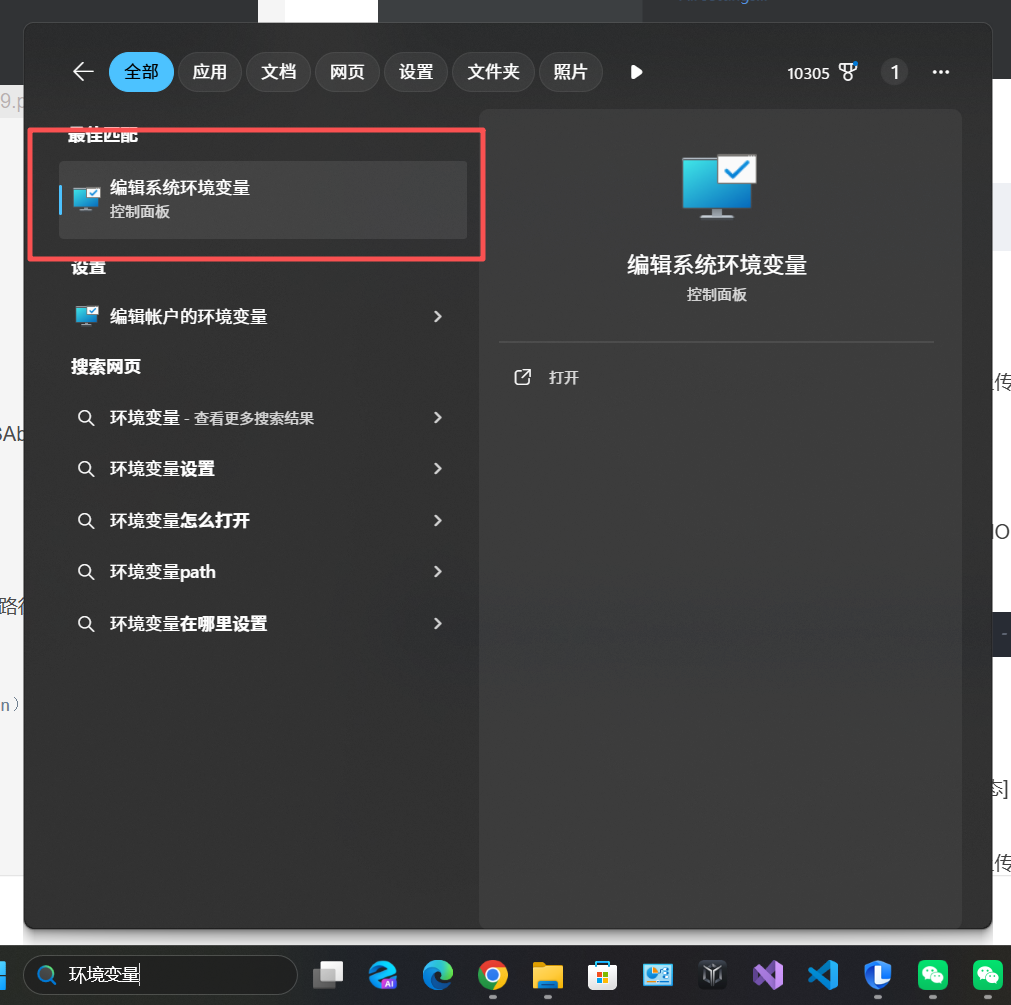The image size is (1011, 1005).
Task: Expand the 环境变量path web search suggestion
Action: [437, 571]
